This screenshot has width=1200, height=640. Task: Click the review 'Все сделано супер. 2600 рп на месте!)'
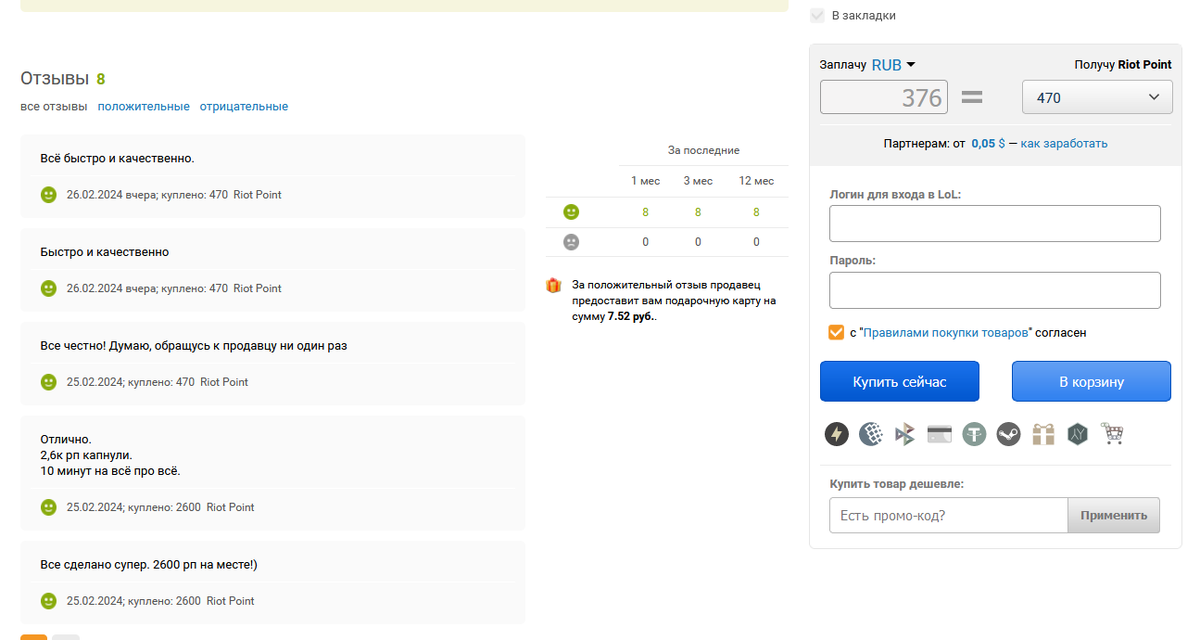click(149, 565)
